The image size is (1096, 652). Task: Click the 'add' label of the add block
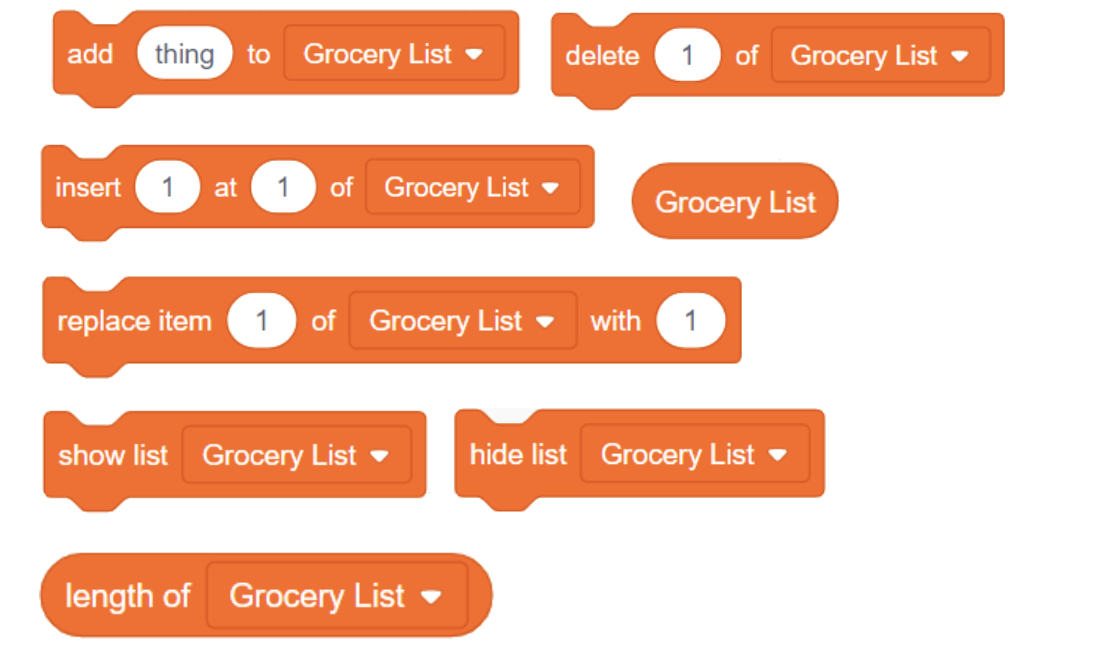(90, 54)
